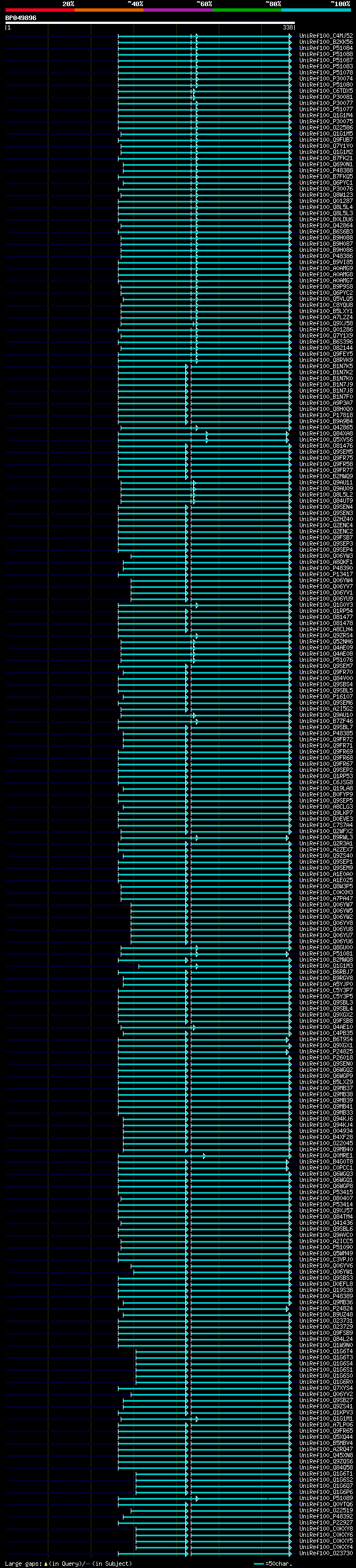Select hit UniRef100_B0LDU6
Screen dimensions: 356x1568
coord(326,219)
